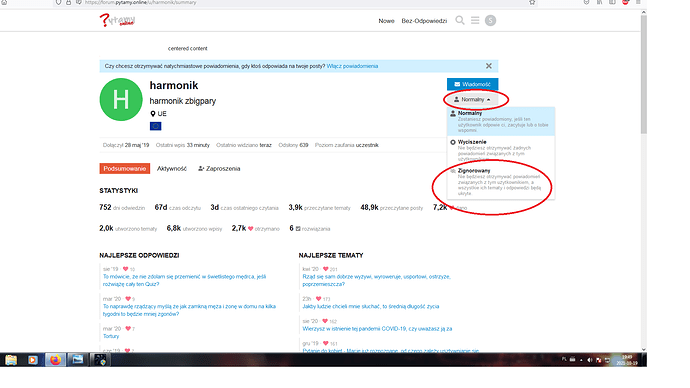Open 'To naprawdę rządzący myślą' reply link
This screenshot has width=690, height=388.
pos(189,310)
